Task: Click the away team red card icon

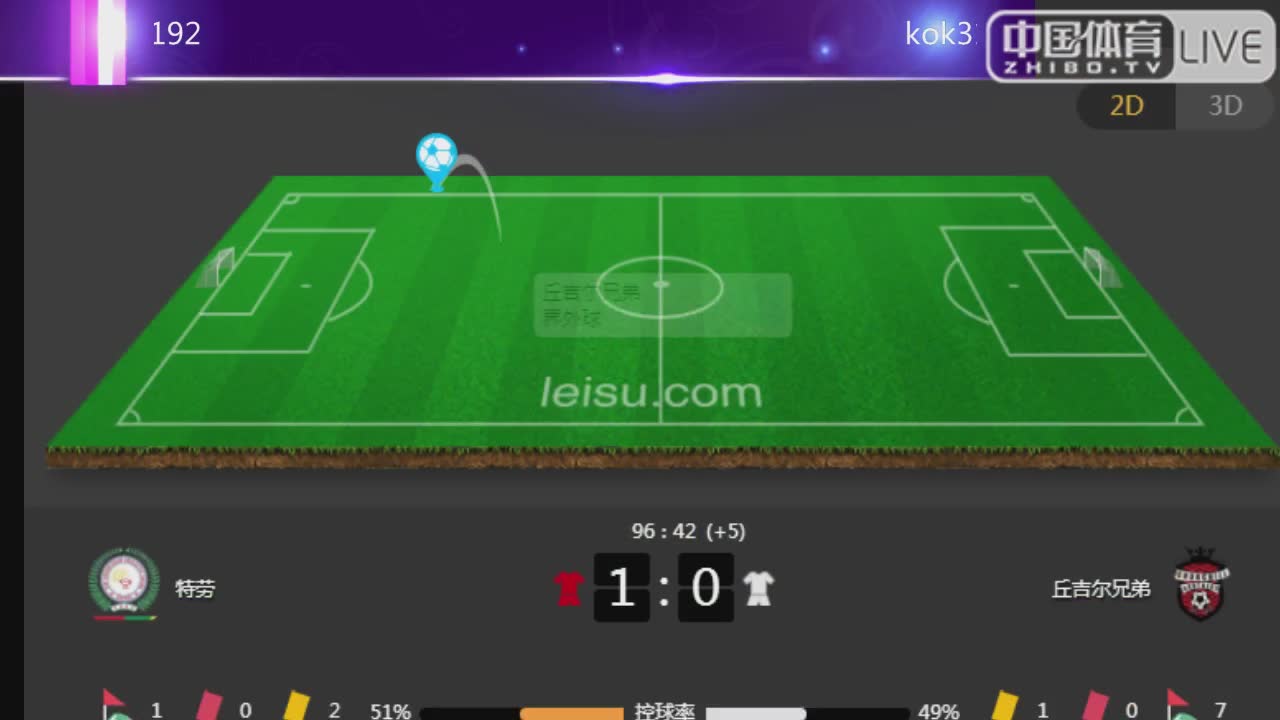Action: 1093,706
